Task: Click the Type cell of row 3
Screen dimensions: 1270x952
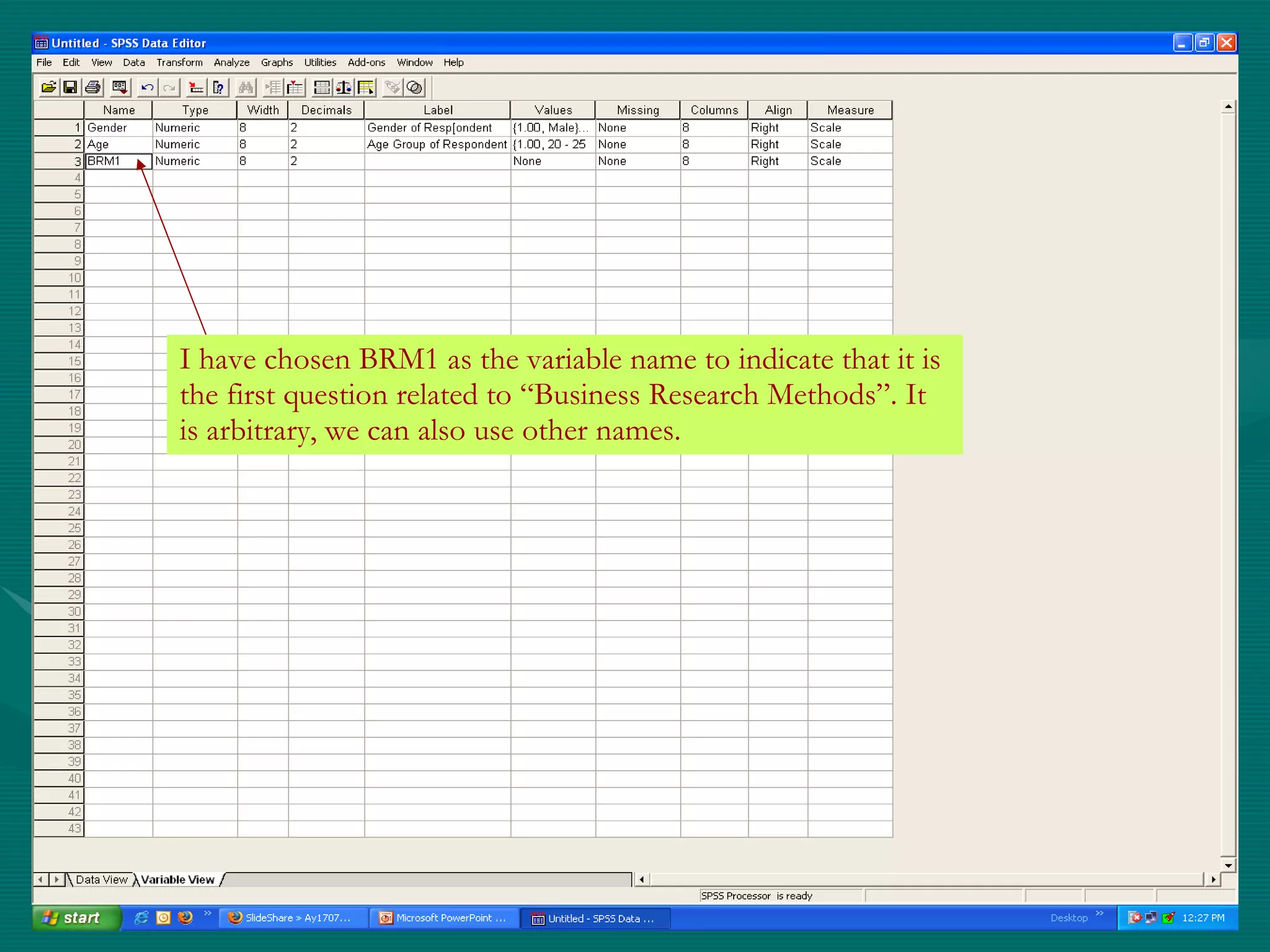Action: click(195, 161)
